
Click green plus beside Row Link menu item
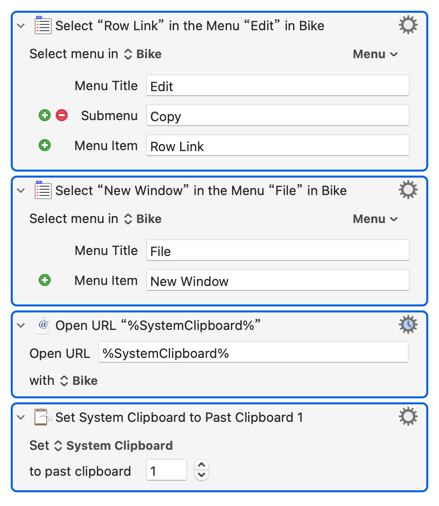[45, 145]
